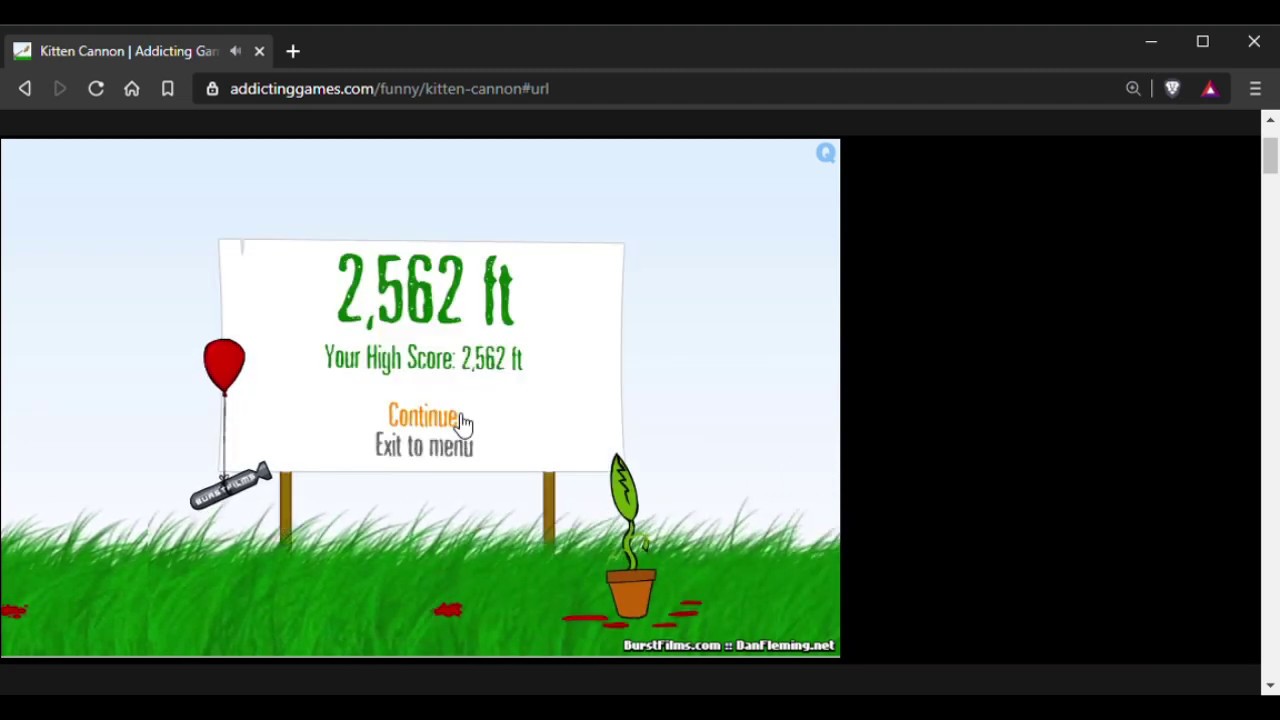Go back with browser back arrow

[25, 89]
